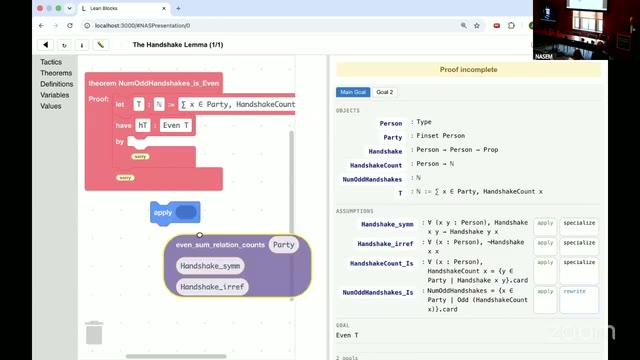Click rewrite button for NumOddHandshakes_Is
Viewport: 640px width, 360px height.
(x=579, y=300)
